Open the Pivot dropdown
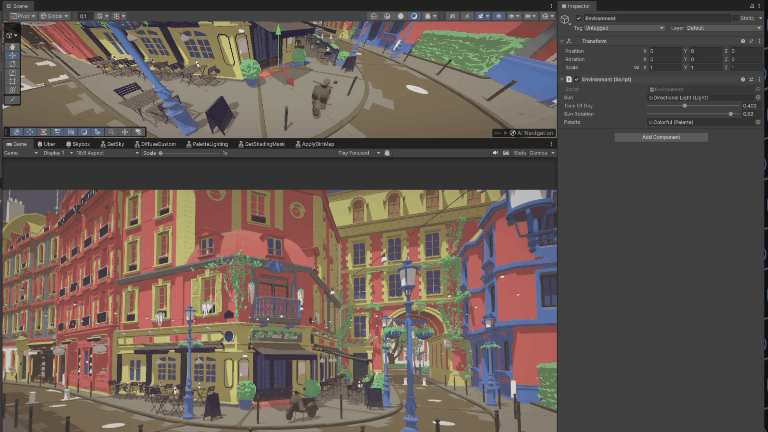This screenshot has width=768, height=432. (23, 16)
